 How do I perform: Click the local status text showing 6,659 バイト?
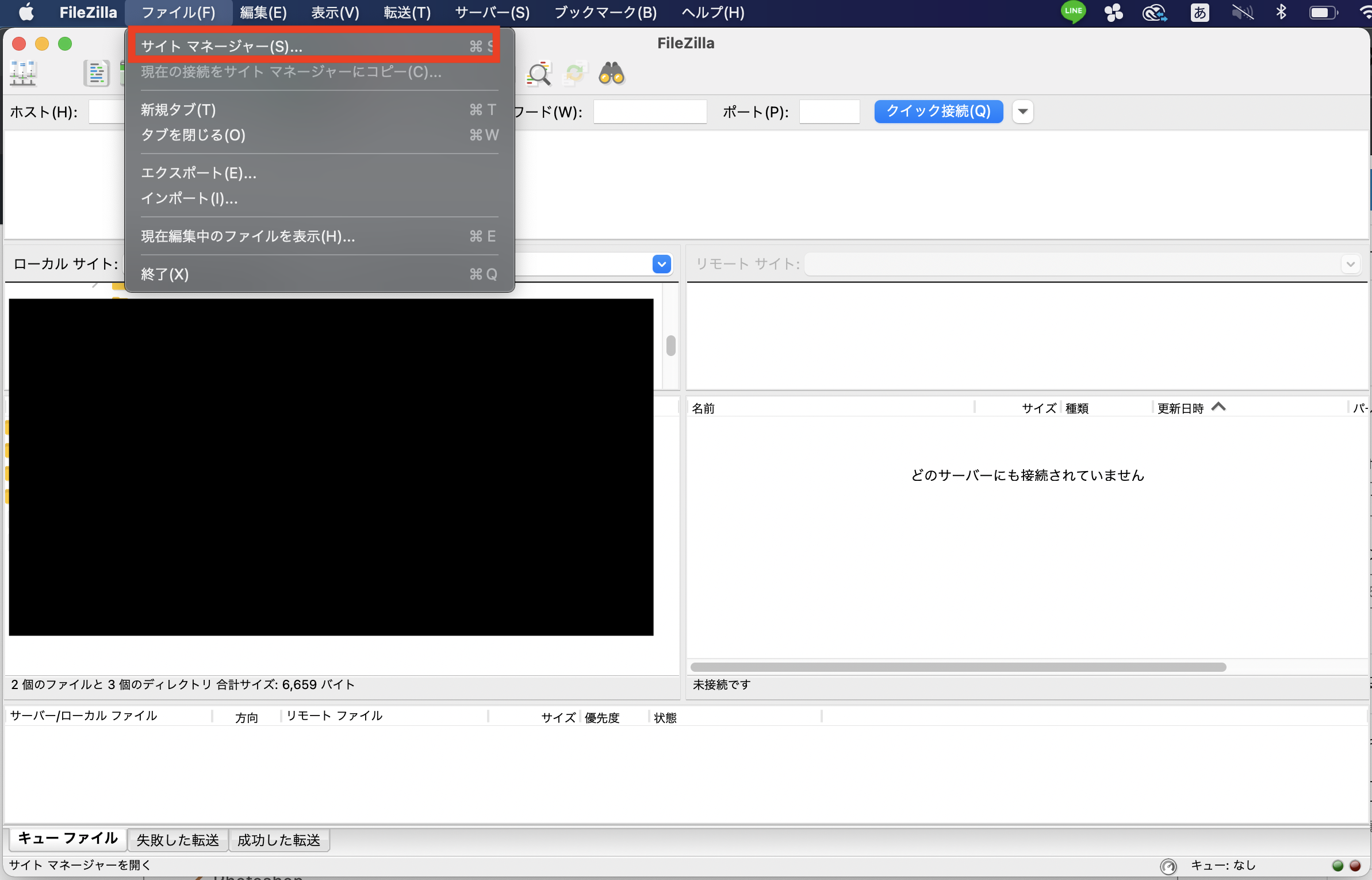point(183,684)
